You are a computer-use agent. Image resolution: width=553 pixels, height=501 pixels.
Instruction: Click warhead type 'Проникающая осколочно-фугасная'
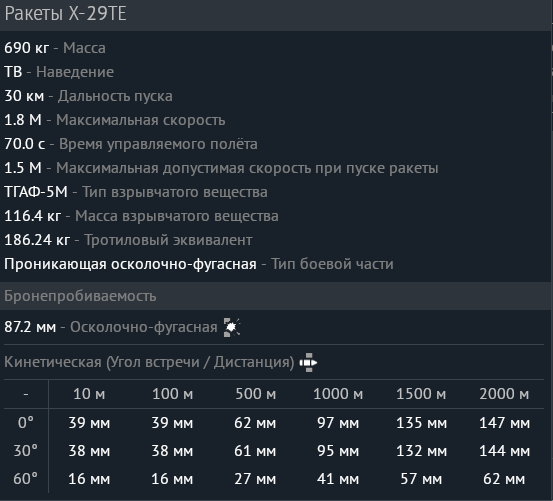(130, 264)
